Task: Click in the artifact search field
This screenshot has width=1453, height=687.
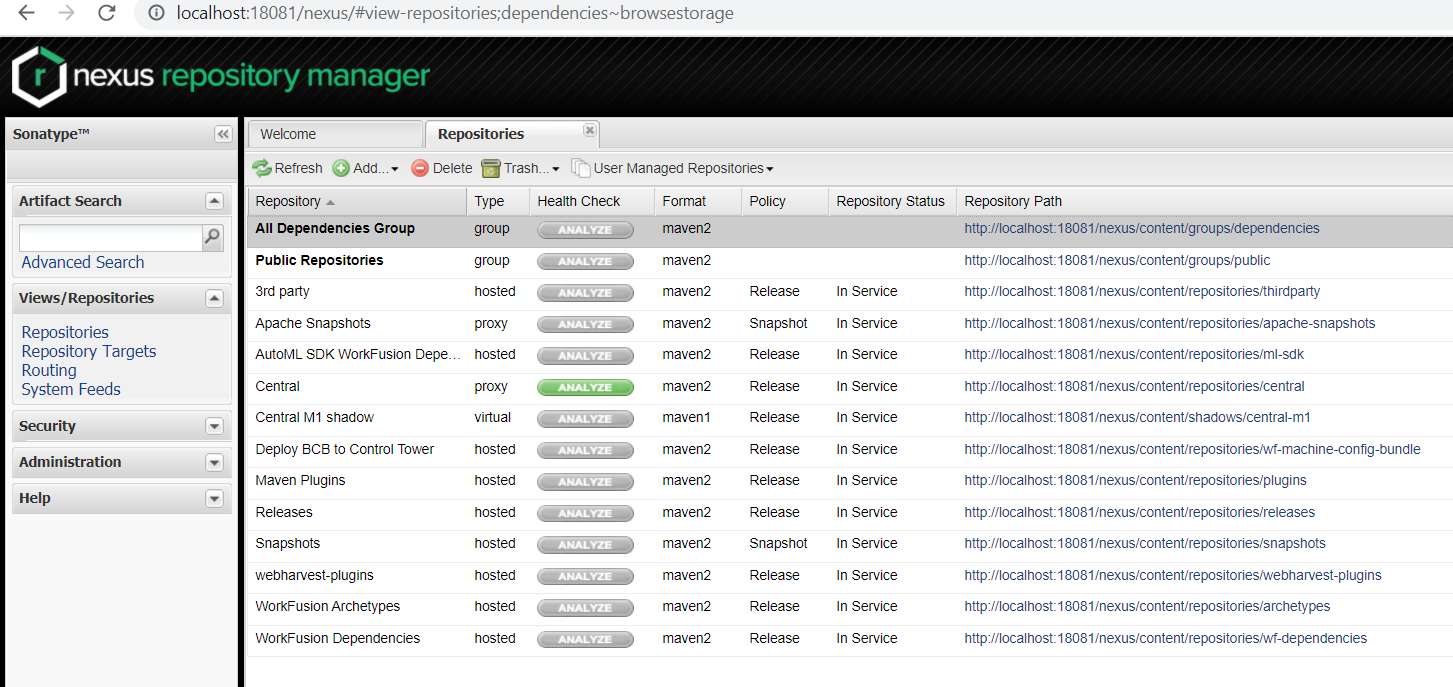Action: coord(111,237)
